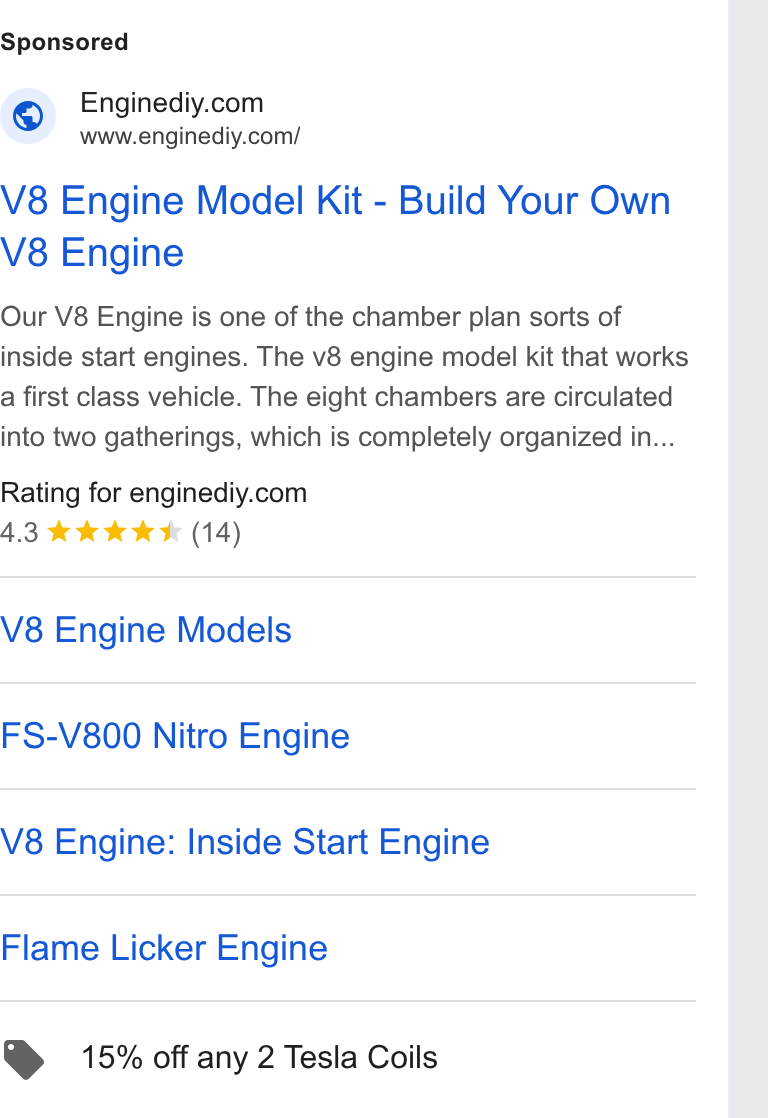Click the middle gold rating star
768x1118 pixels.
[x=115, y=531]
